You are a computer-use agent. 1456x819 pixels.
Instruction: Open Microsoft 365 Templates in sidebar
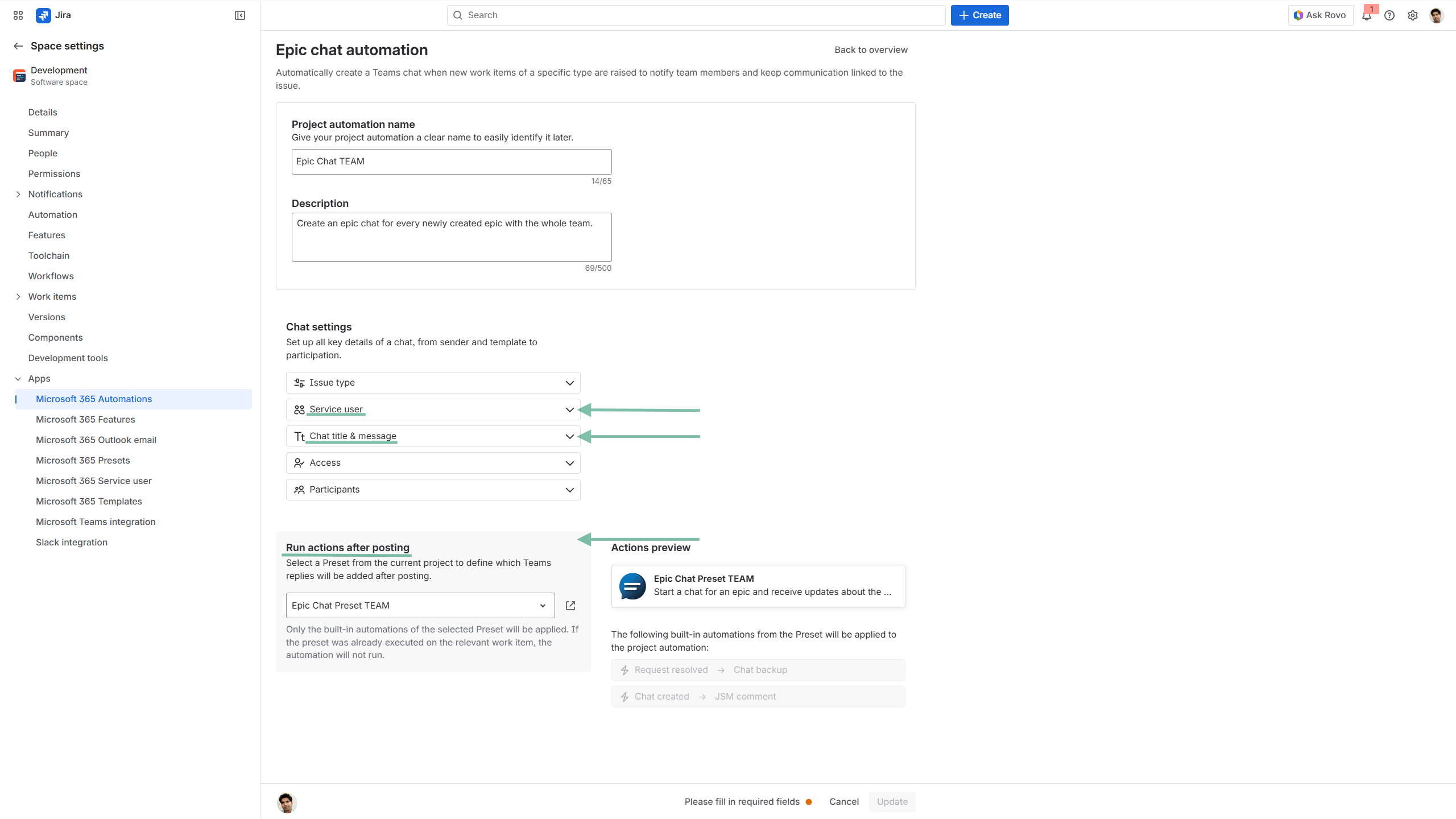coord(89,501)
